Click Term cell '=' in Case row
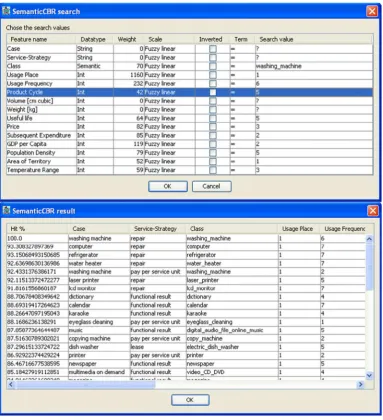The image size is (383, 420). 243,49
